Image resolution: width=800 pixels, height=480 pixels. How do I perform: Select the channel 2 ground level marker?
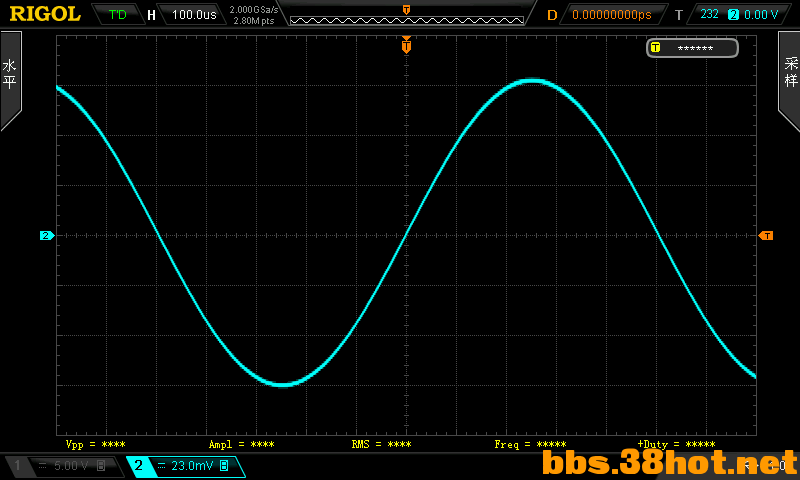pyautogui.click(x=46, y=236)
